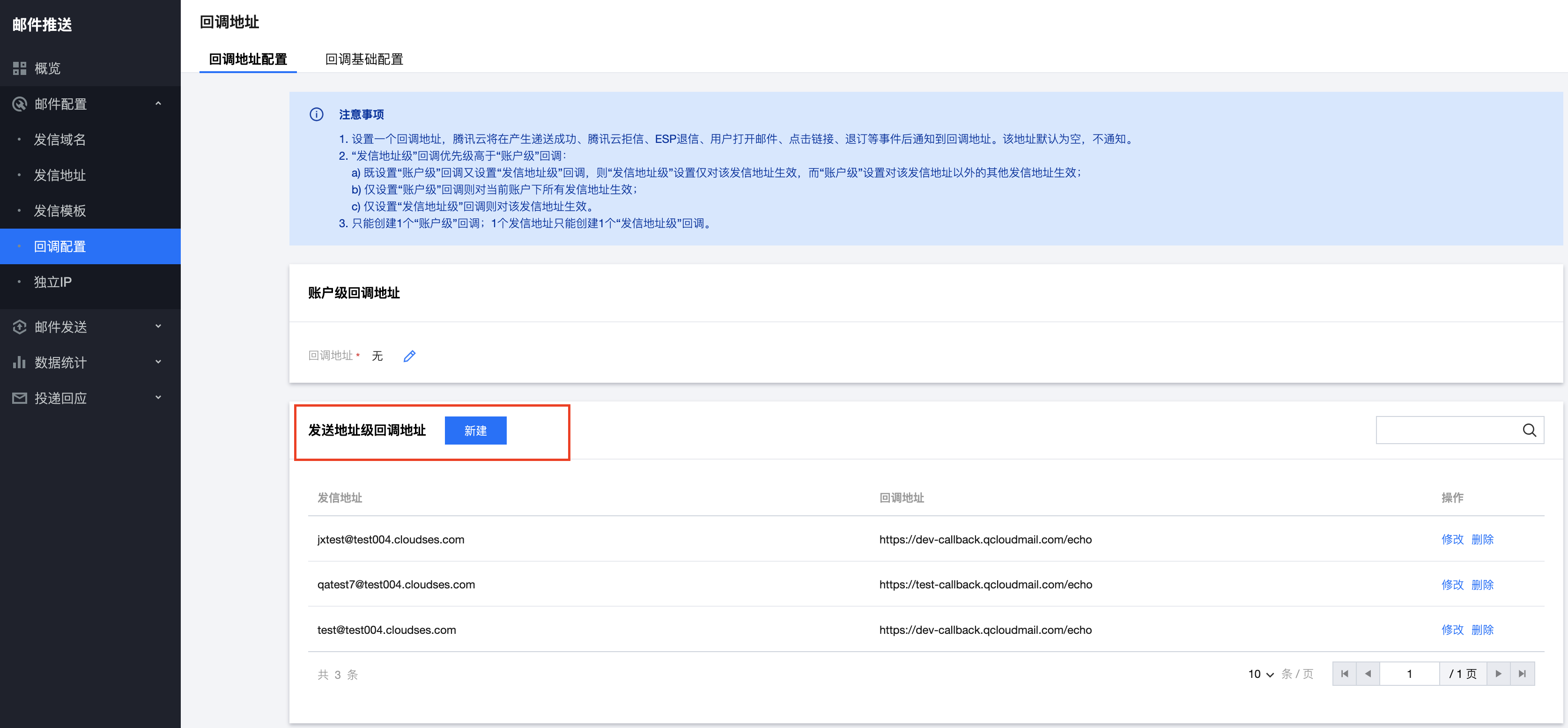Click the data statistics bar chart icon
The width and height of the screenshot is (1568, 728).
(x=20, y=362)
